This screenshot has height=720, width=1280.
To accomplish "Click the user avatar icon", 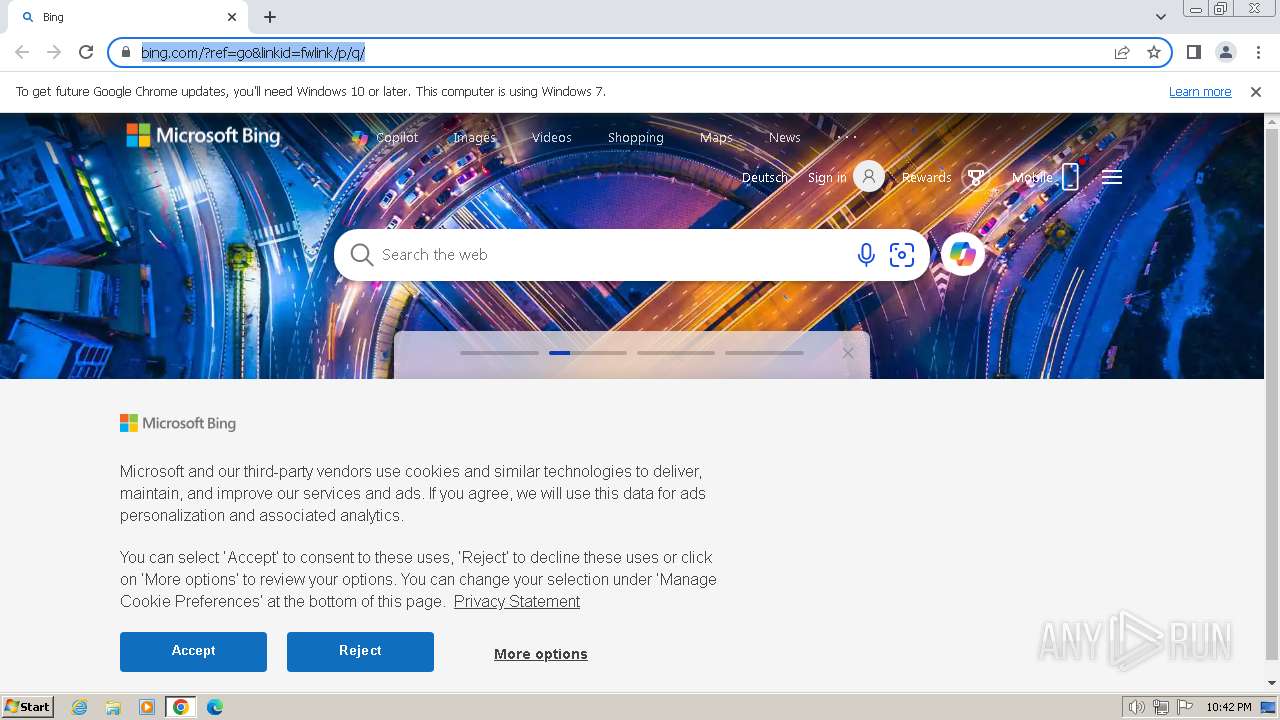I will tap(869, 177).
